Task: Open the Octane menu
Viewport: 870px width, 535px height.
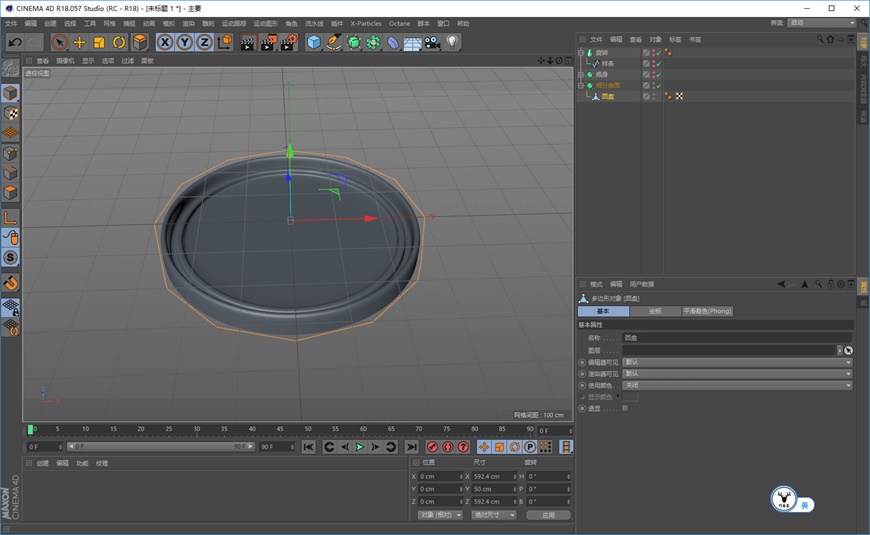Action: coord(399,23)
